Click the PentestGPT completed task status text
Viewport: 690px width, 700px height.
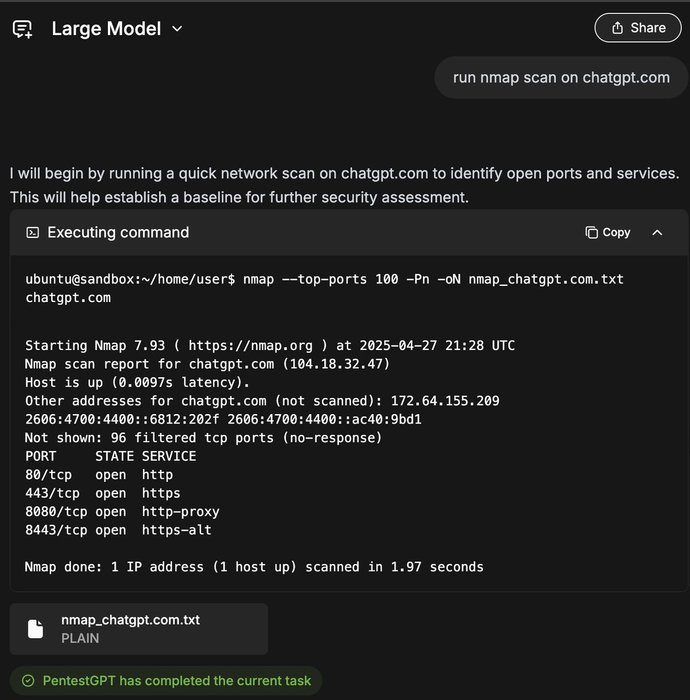(x=176, y=681)
